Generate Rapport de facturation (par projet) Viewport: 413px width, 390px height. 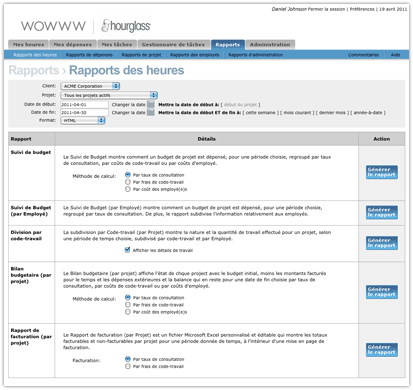click(x=382, y=350)
